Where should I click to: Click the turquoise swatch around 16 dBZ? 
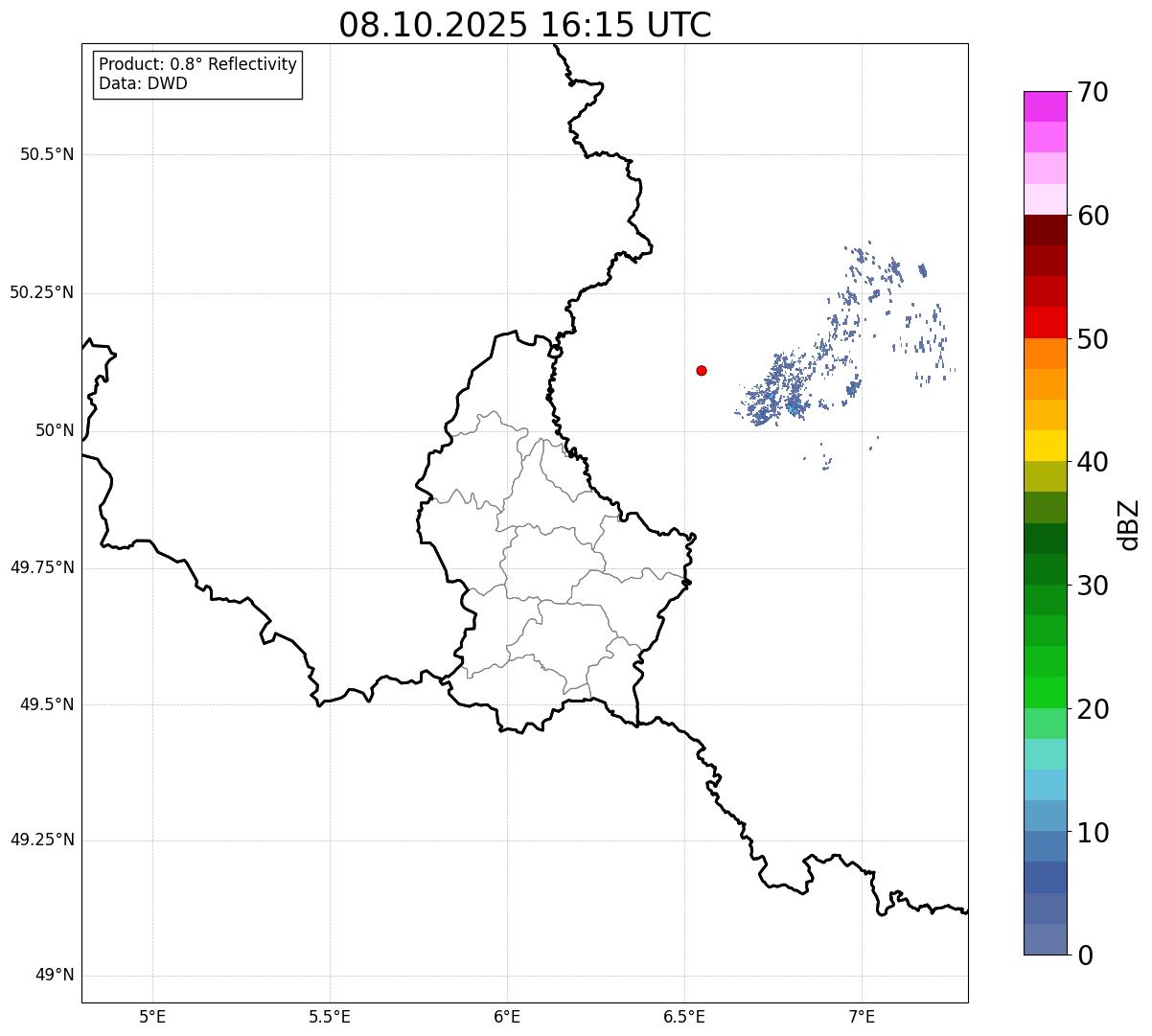[1045, 754]
